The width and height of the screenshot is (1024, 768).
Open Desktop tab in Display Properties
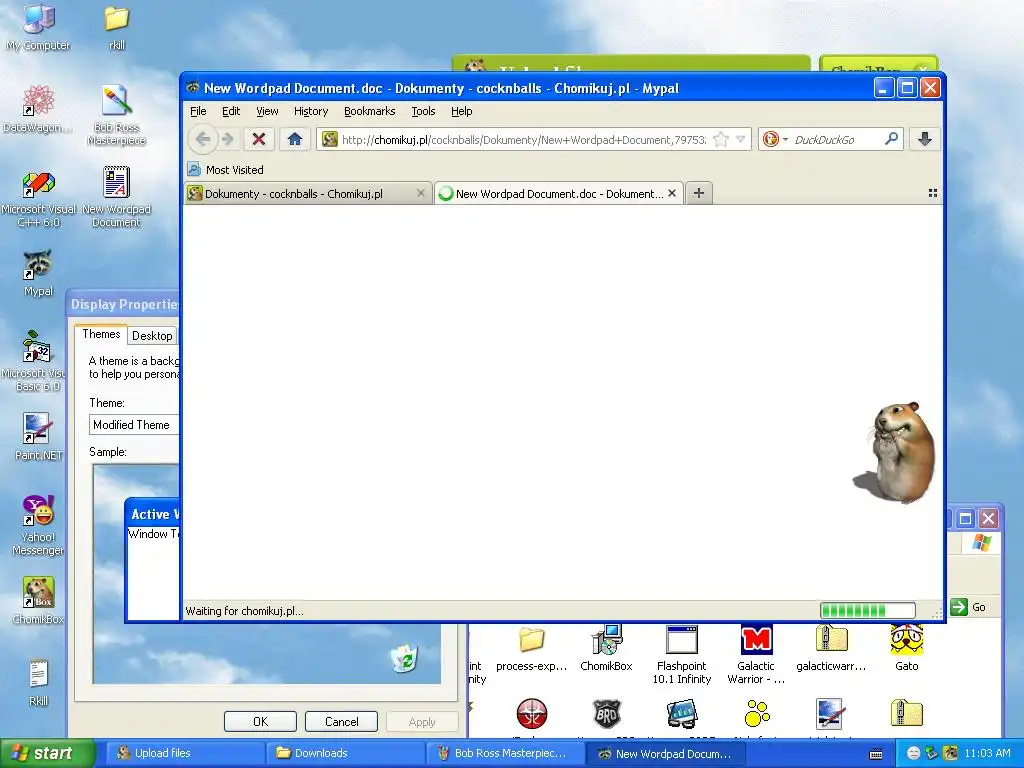152,336
